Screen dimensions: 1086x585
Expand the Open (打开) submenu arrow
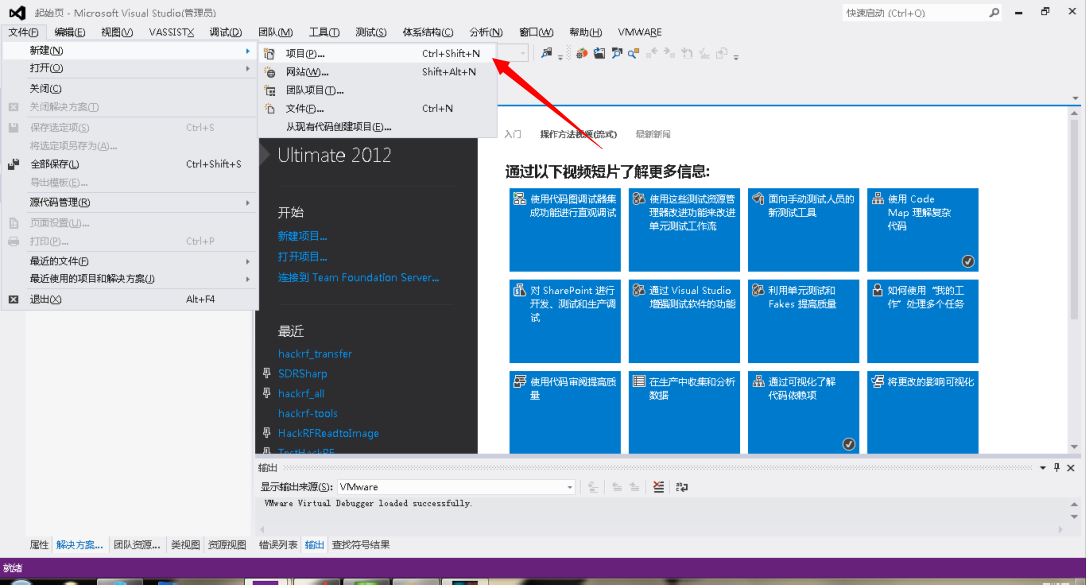[x=247, y=68]
